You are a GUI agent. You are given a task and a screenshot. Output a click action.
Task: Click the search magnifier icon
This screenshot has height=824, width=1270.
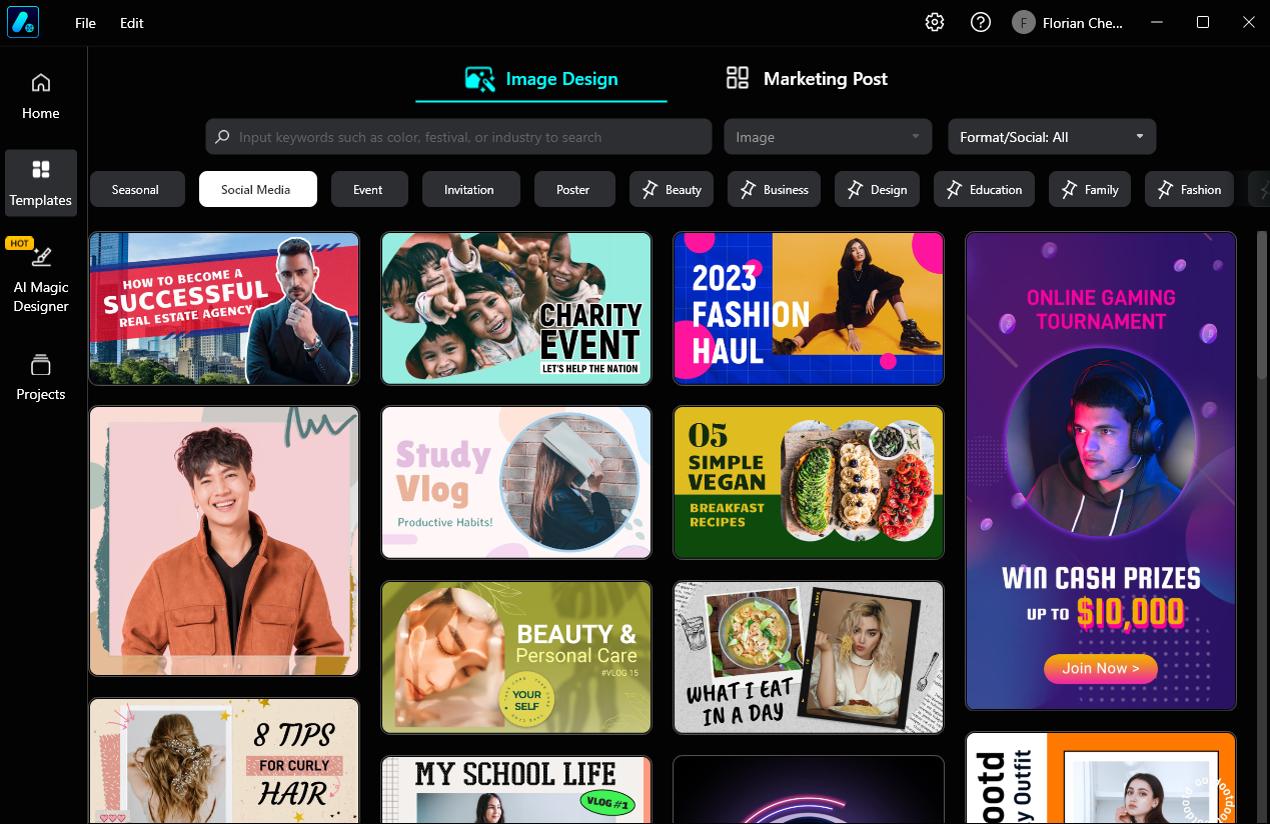tap(221, 136)
